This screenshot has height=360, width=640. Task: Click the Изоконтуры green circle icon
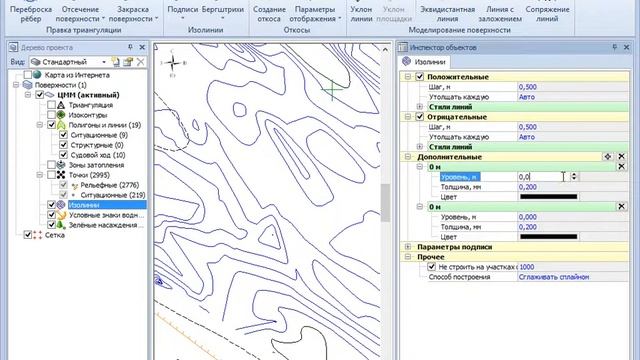pyautogui.click(x=61, y=115)
